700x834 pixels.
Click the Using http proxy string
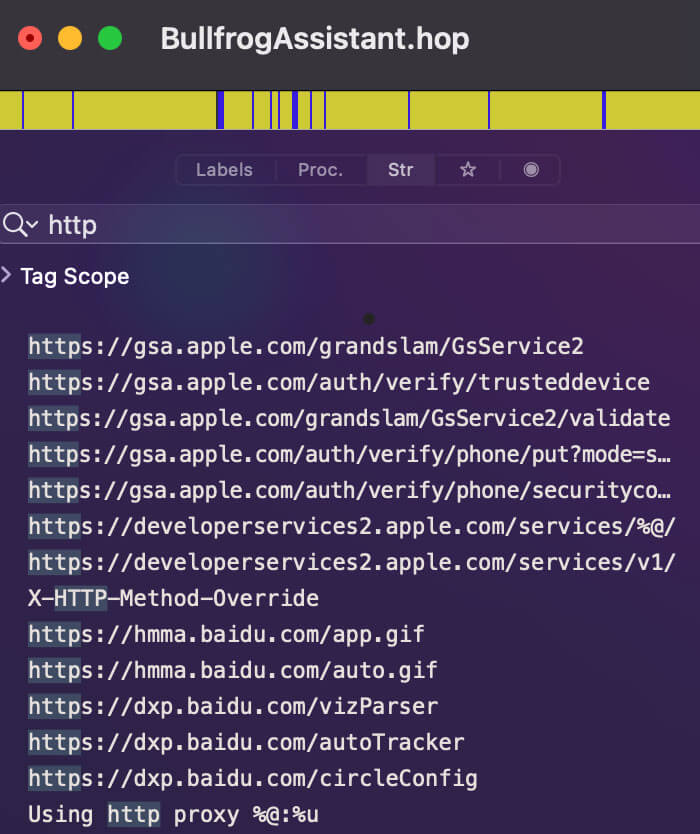pyautogui.click(x=173, y=815)
